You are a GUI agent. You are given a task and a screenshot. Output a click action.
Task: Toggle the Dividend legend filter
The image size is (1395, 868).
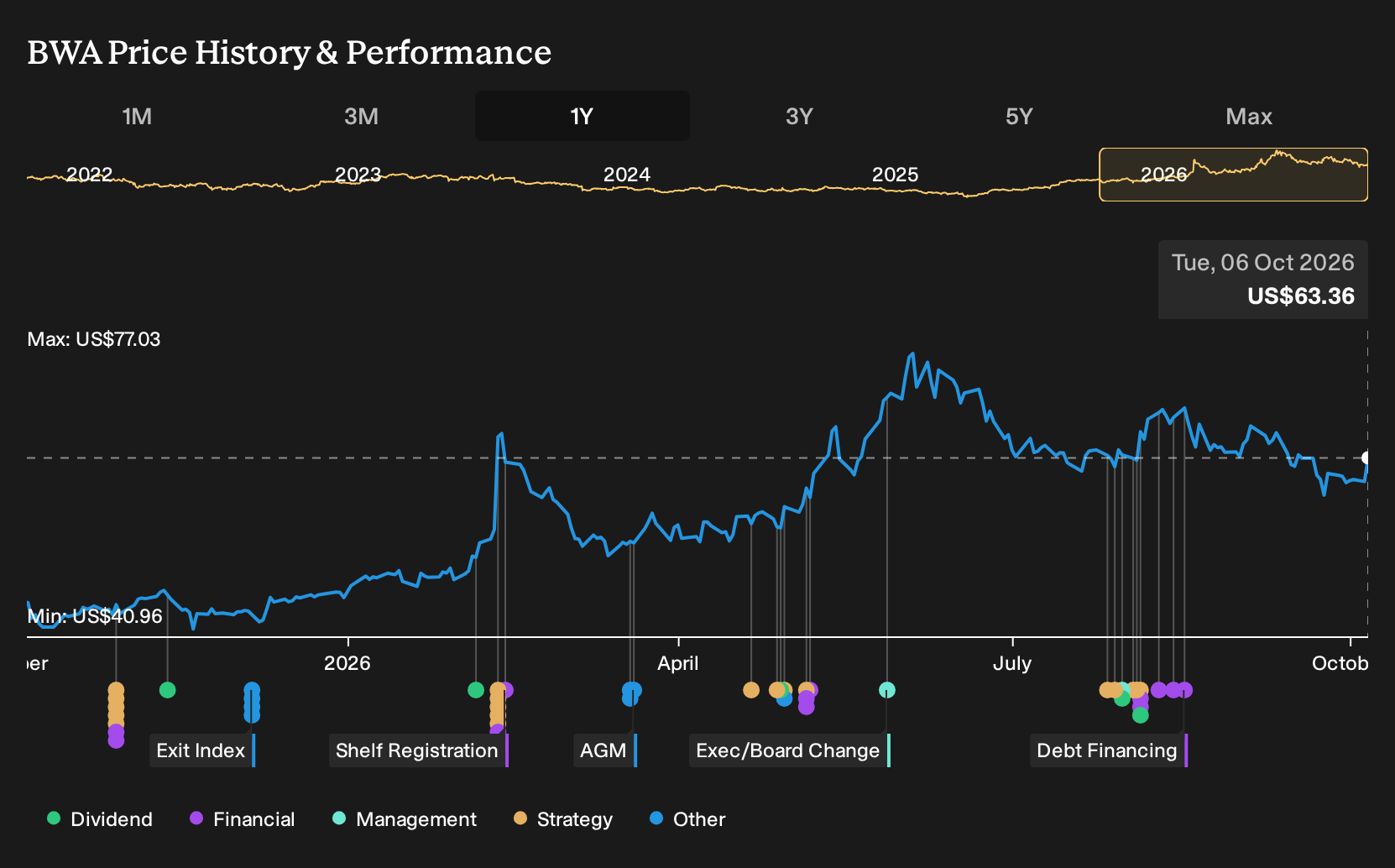100,819
